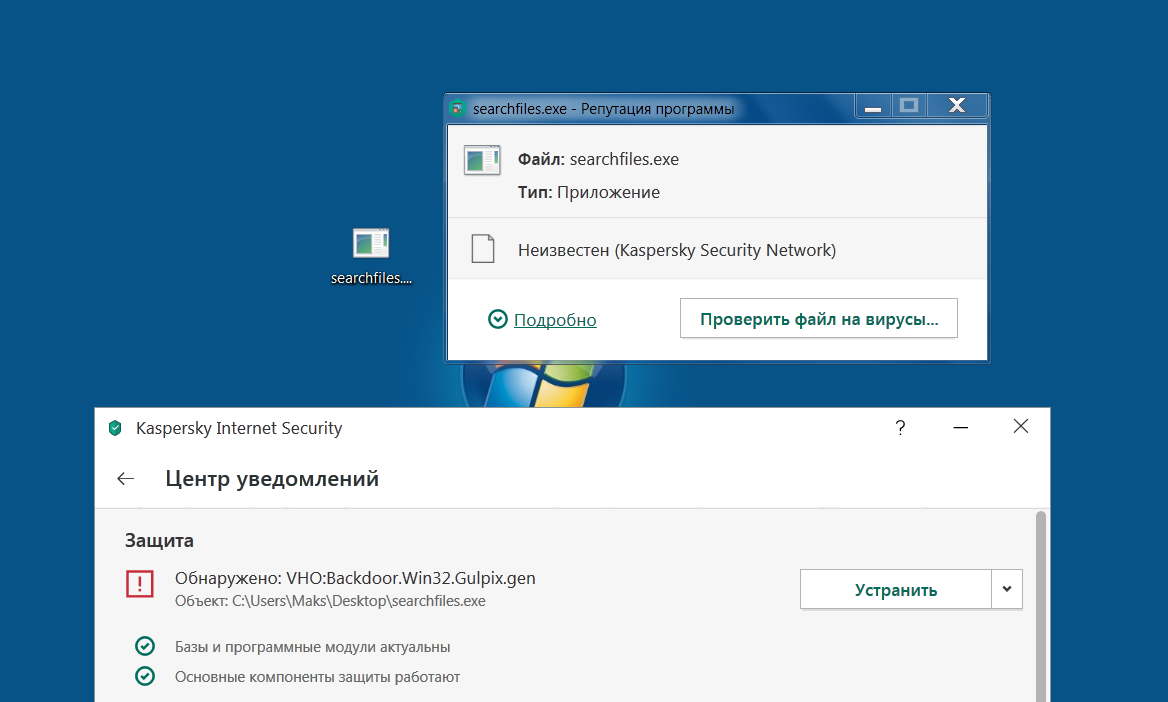Click the red threat warning icon
Screen dimensions: 1168x702
pyautogui.click(x=140, y=584)
